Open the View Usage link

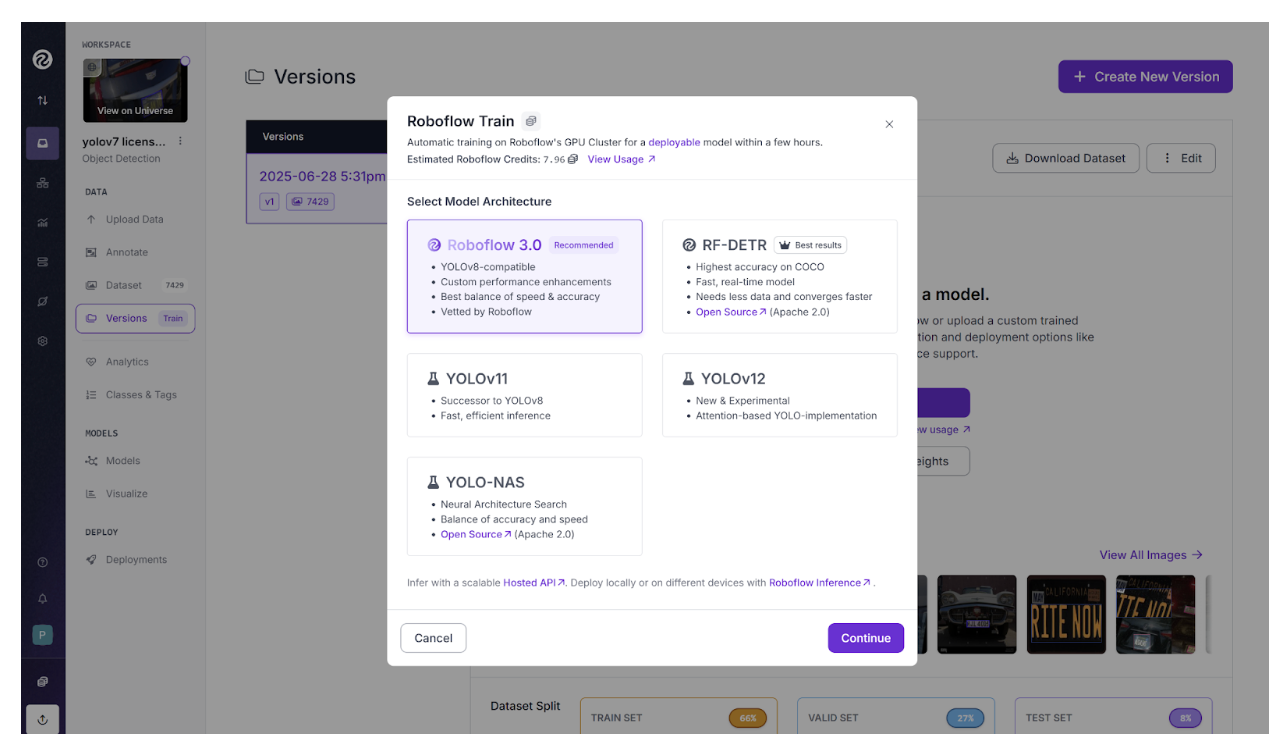click(621, 159)
